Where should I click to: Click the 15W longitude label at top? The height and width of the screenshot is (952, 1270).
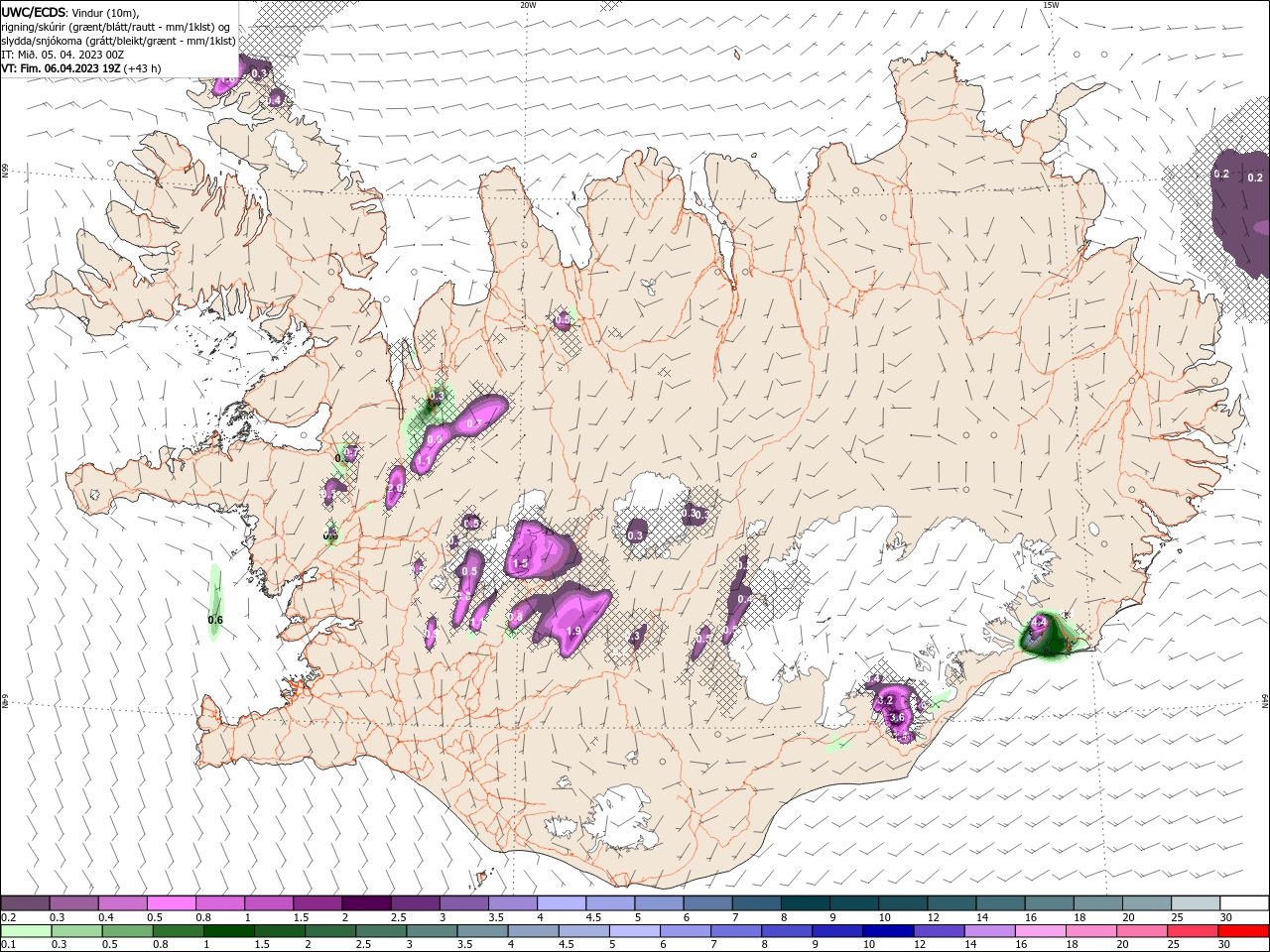[x=1051, y=5]
